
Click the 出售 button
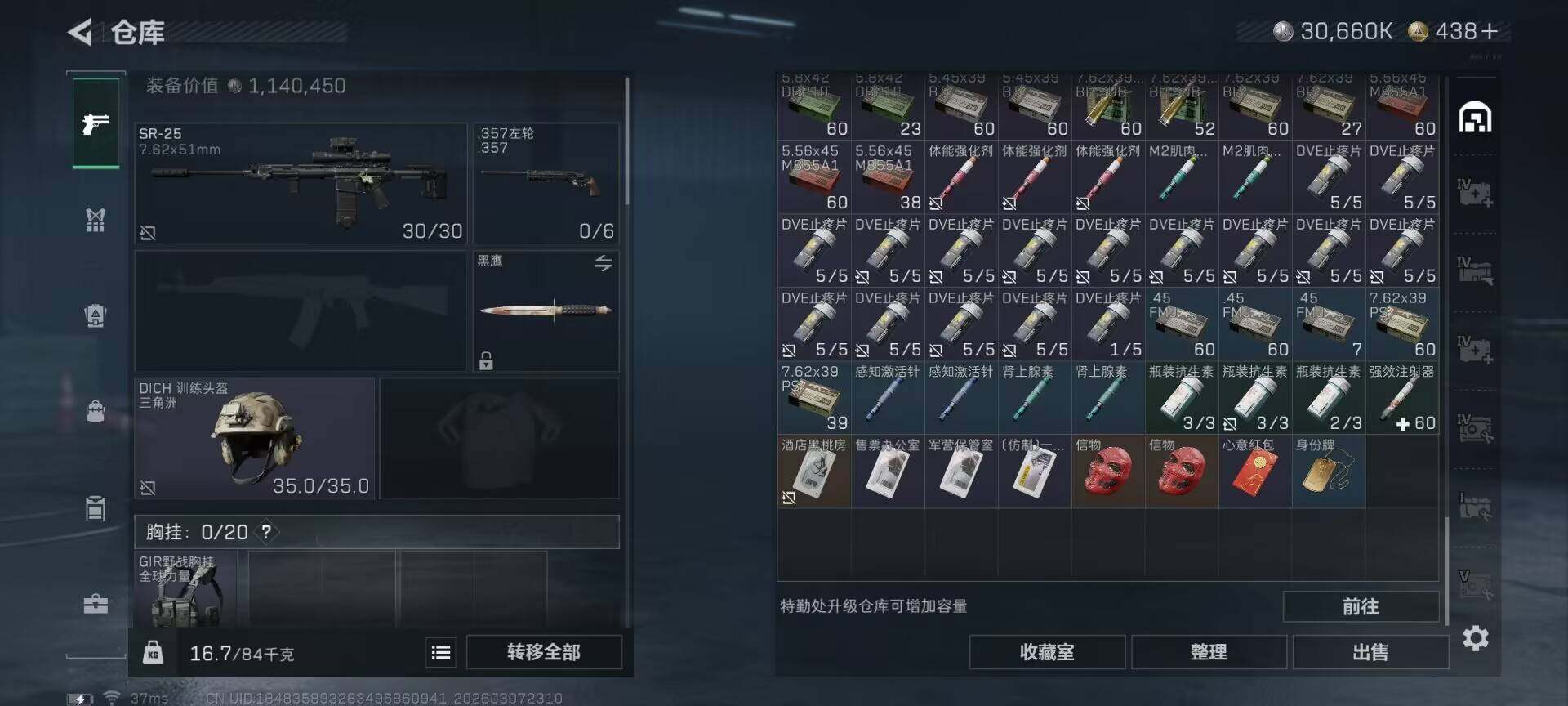pyautogui.click(x=1370, y=652)
